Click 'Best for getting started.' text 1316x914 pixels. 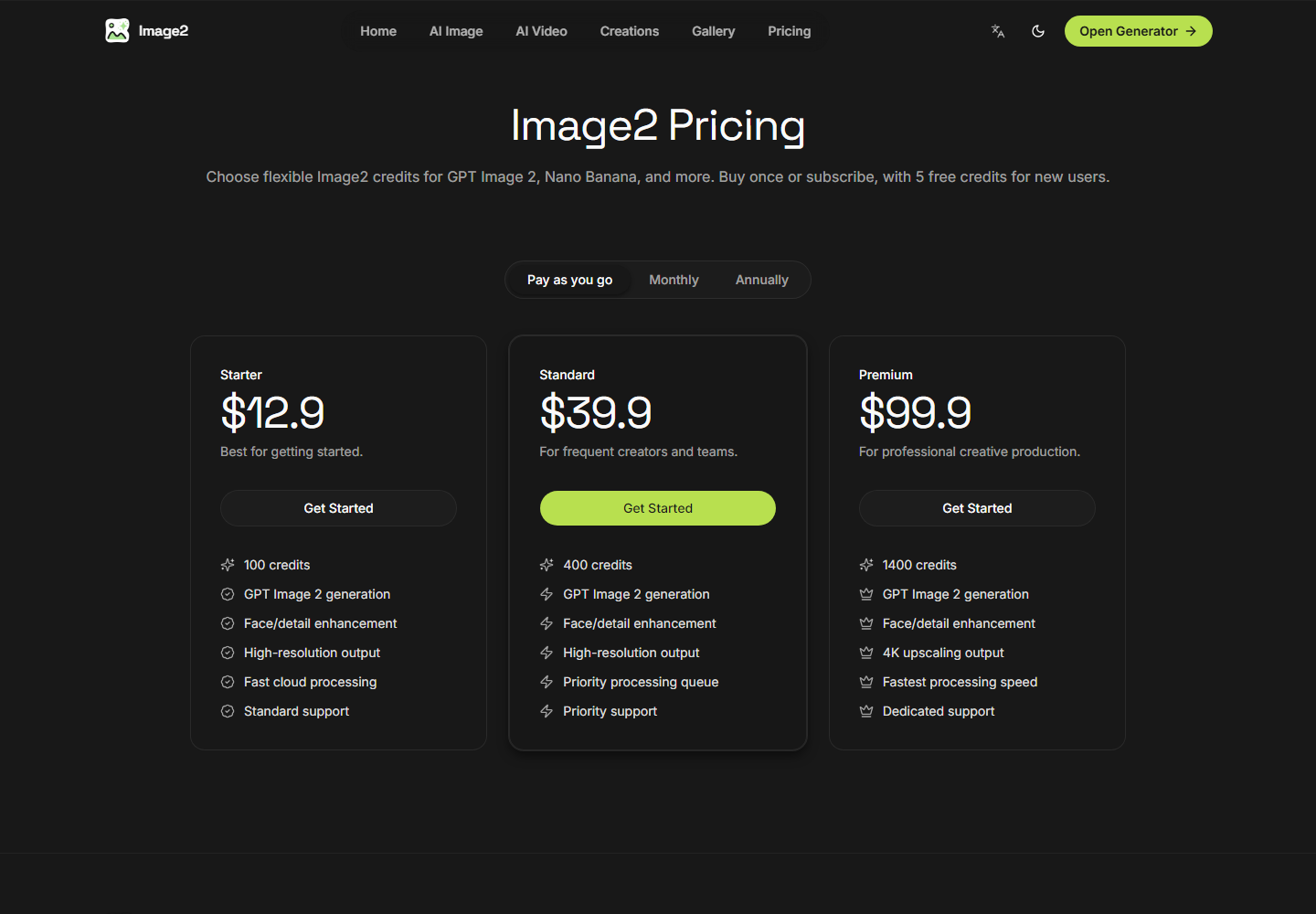click(292, 452)
